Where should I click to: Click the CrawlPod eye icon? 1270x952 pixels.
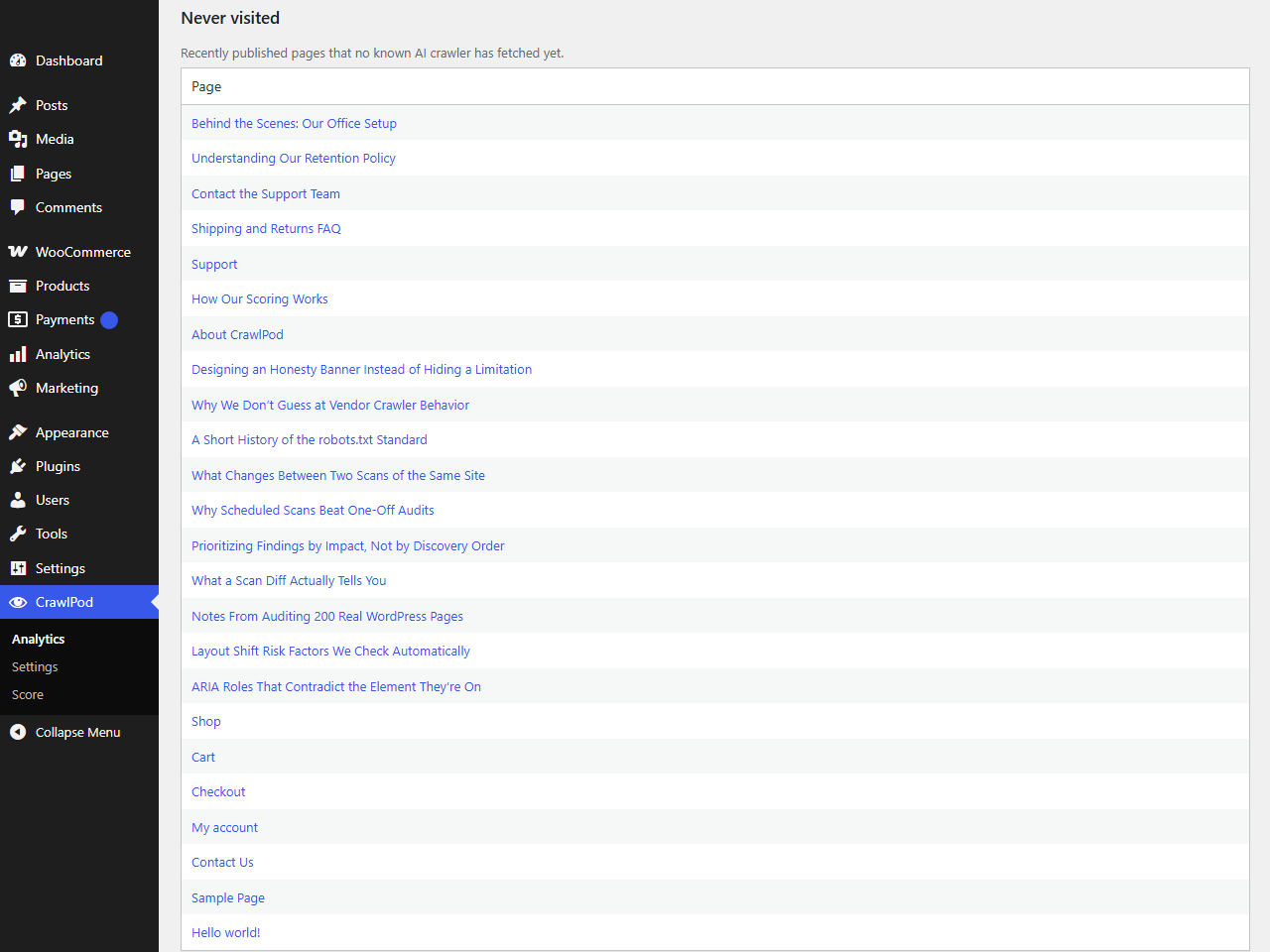[18, 602]
